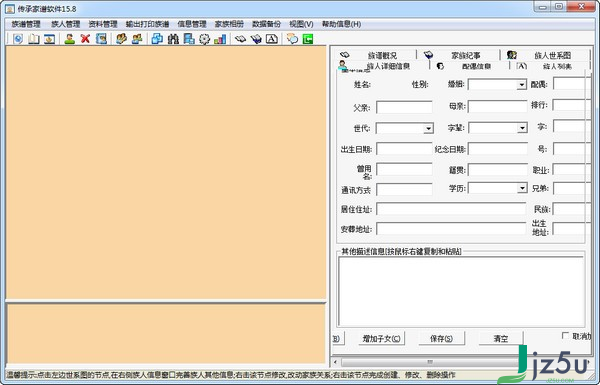Image resolution: width=600 pixels, height=385 pixels.
Task: Click the dark blue book toolbar icon
Action: (x=256, y=39)
